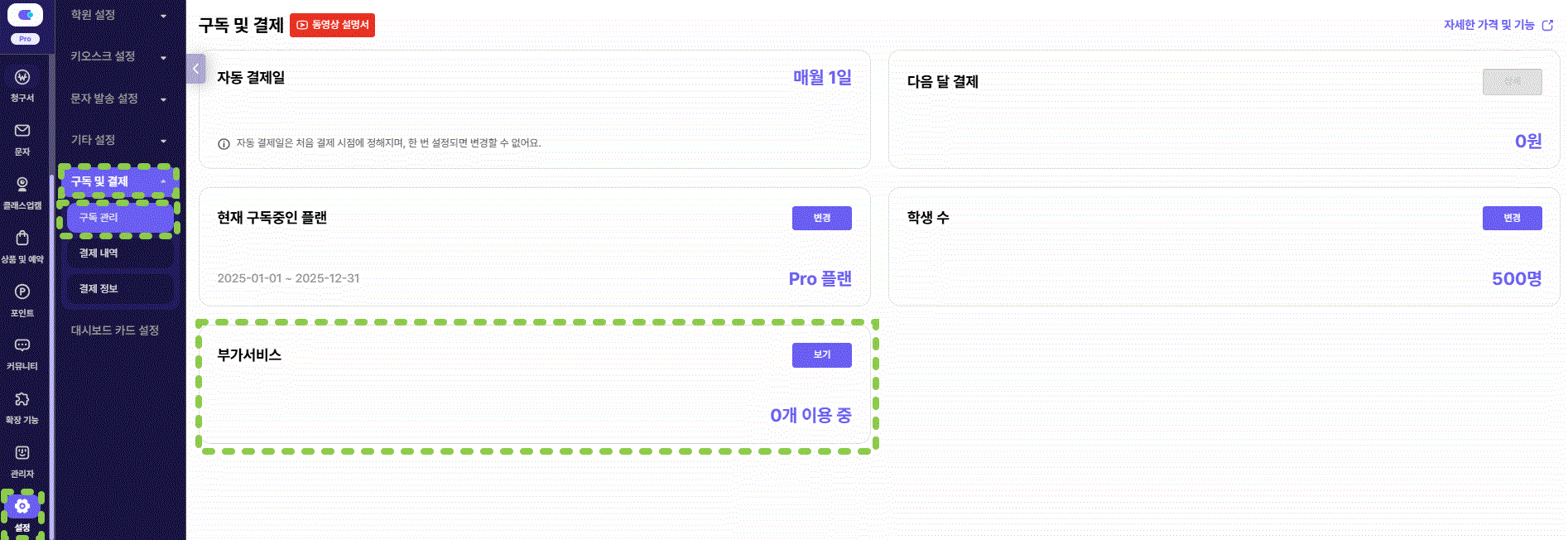Screen dimensions: 1568x540
Task: Collapse the 구독 및 결제 menu
Action: click(x=118, y=181)
